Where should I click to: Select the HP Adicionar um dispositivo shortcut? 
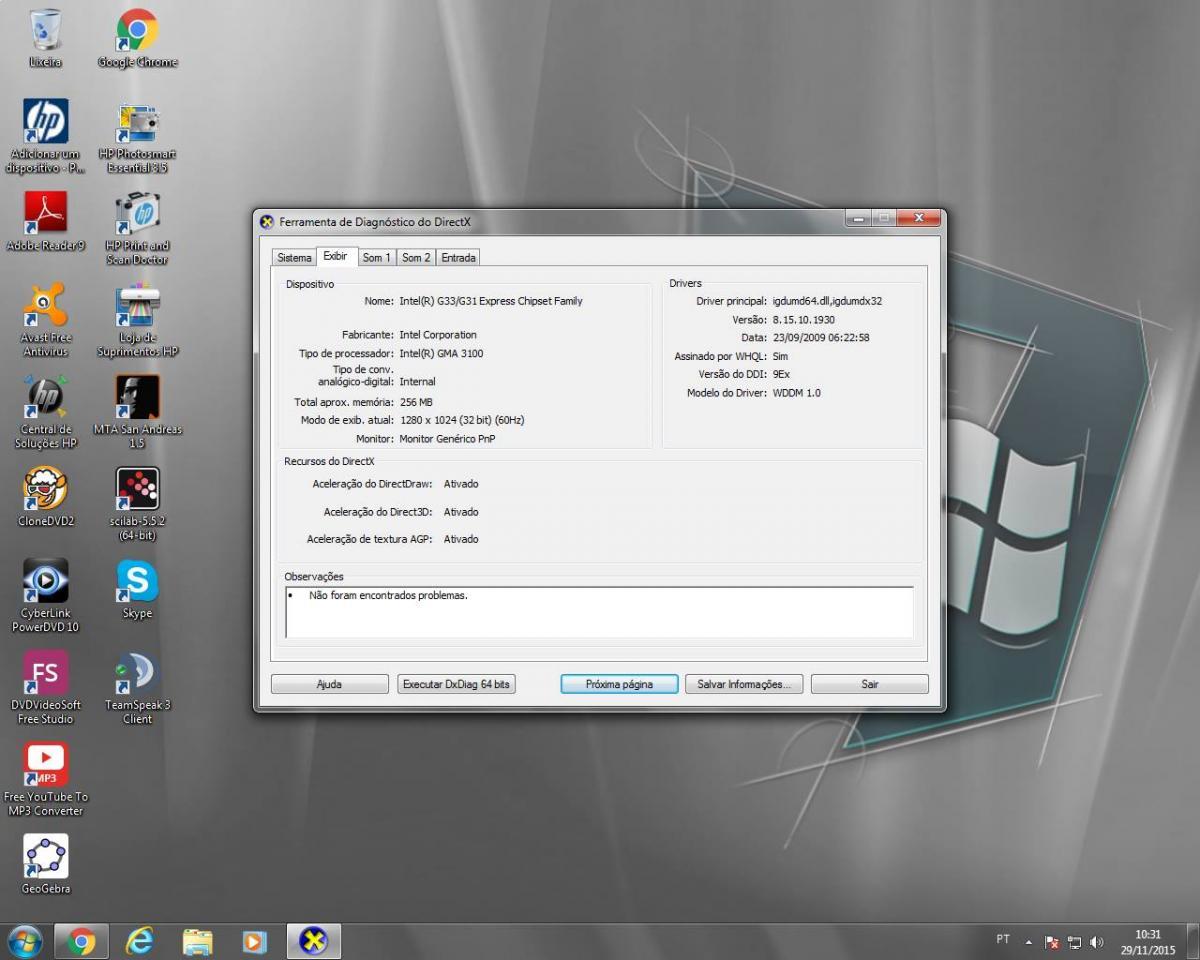point(45,136)
